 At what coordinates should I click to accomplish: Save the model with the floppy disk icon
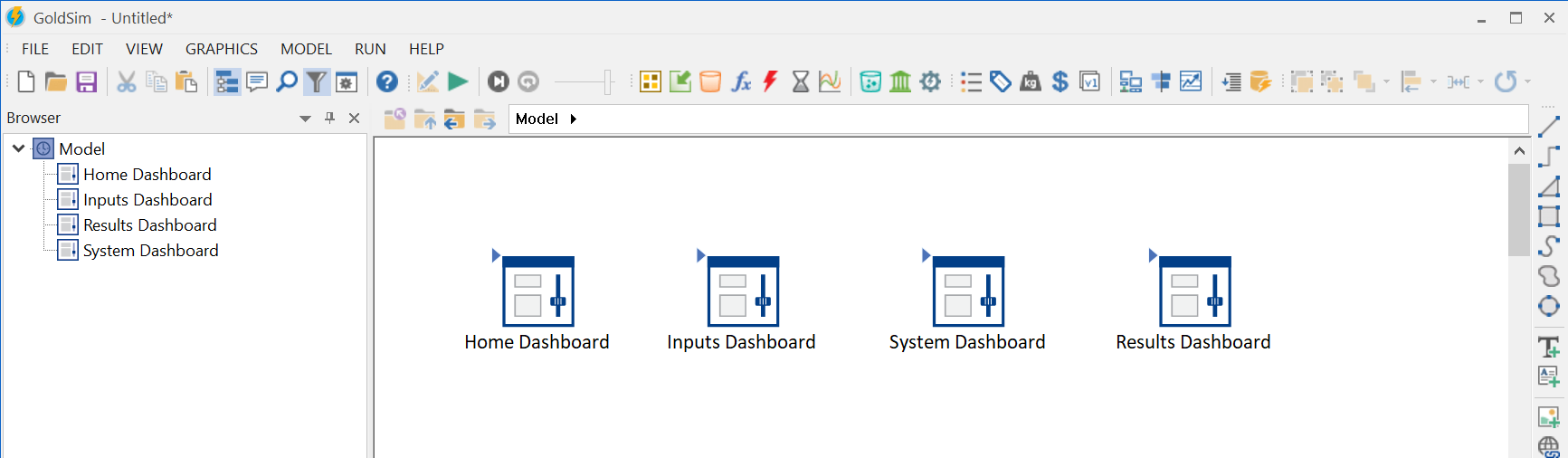point(86,82)
